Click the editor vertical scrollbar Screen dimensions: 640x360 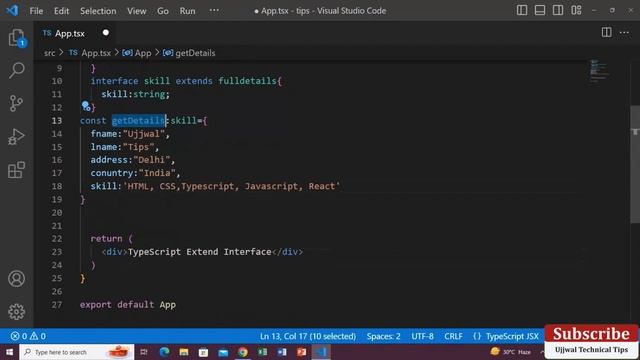pos(635,163)
